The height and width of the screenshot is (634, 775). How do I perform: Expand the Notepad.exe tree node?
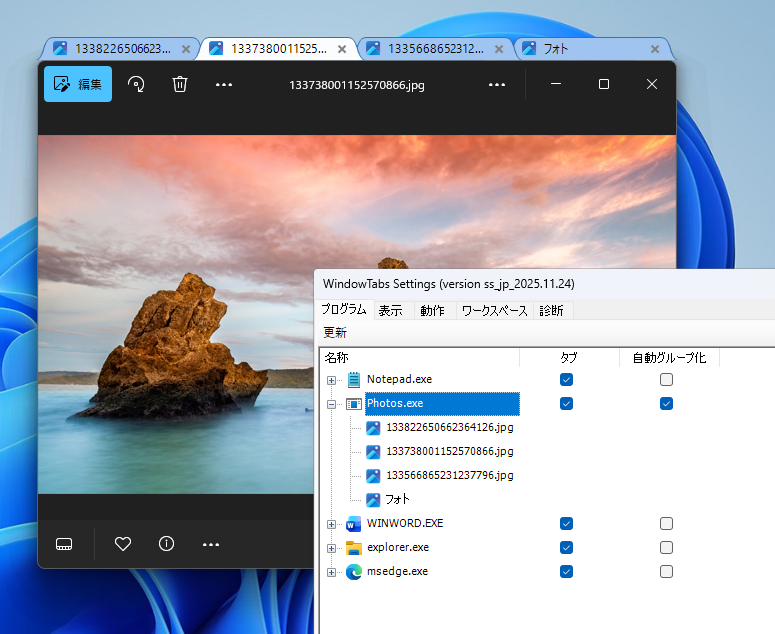coord(332,380)
